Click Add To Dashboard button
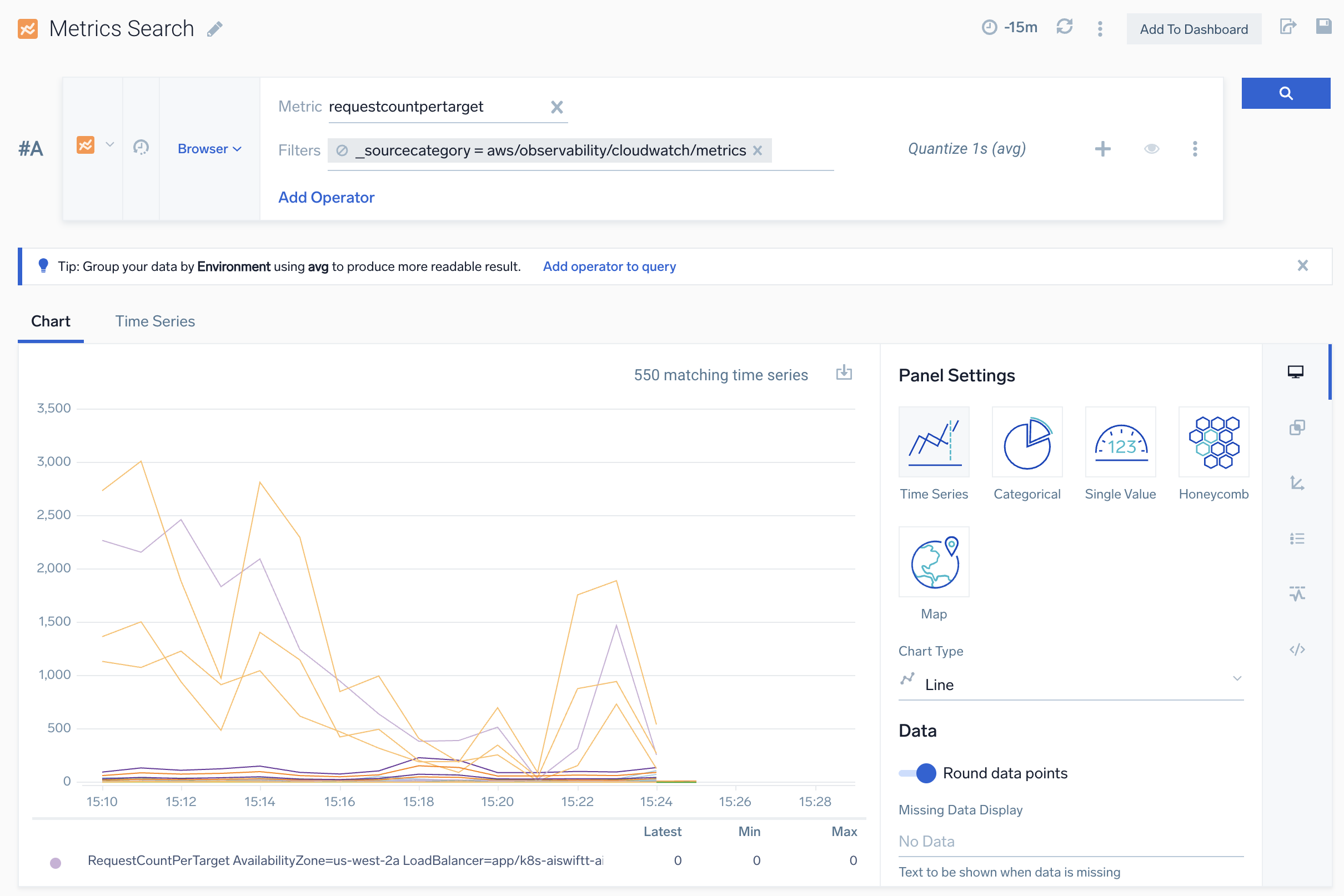Screen dimensions: 1344x896 1193,29
